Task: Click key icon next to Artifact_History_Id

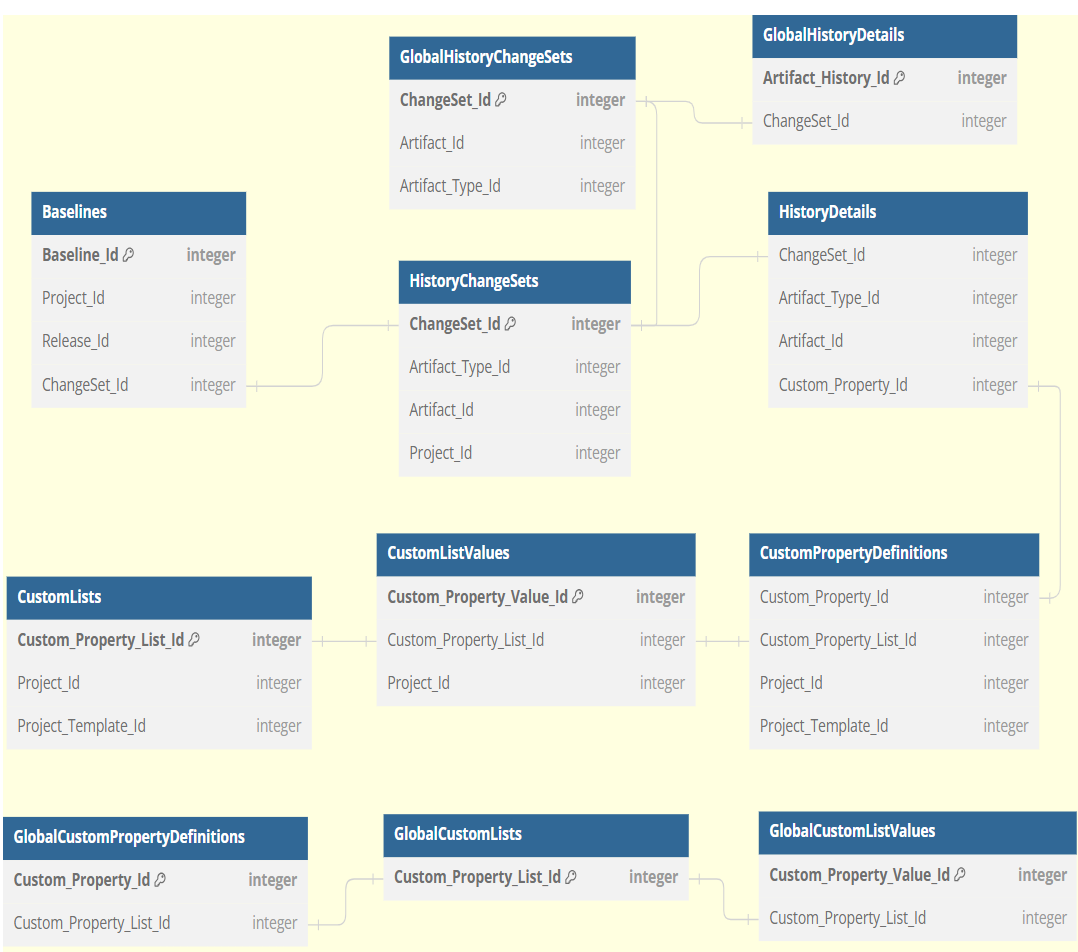Action: click(x=899, y=78)
